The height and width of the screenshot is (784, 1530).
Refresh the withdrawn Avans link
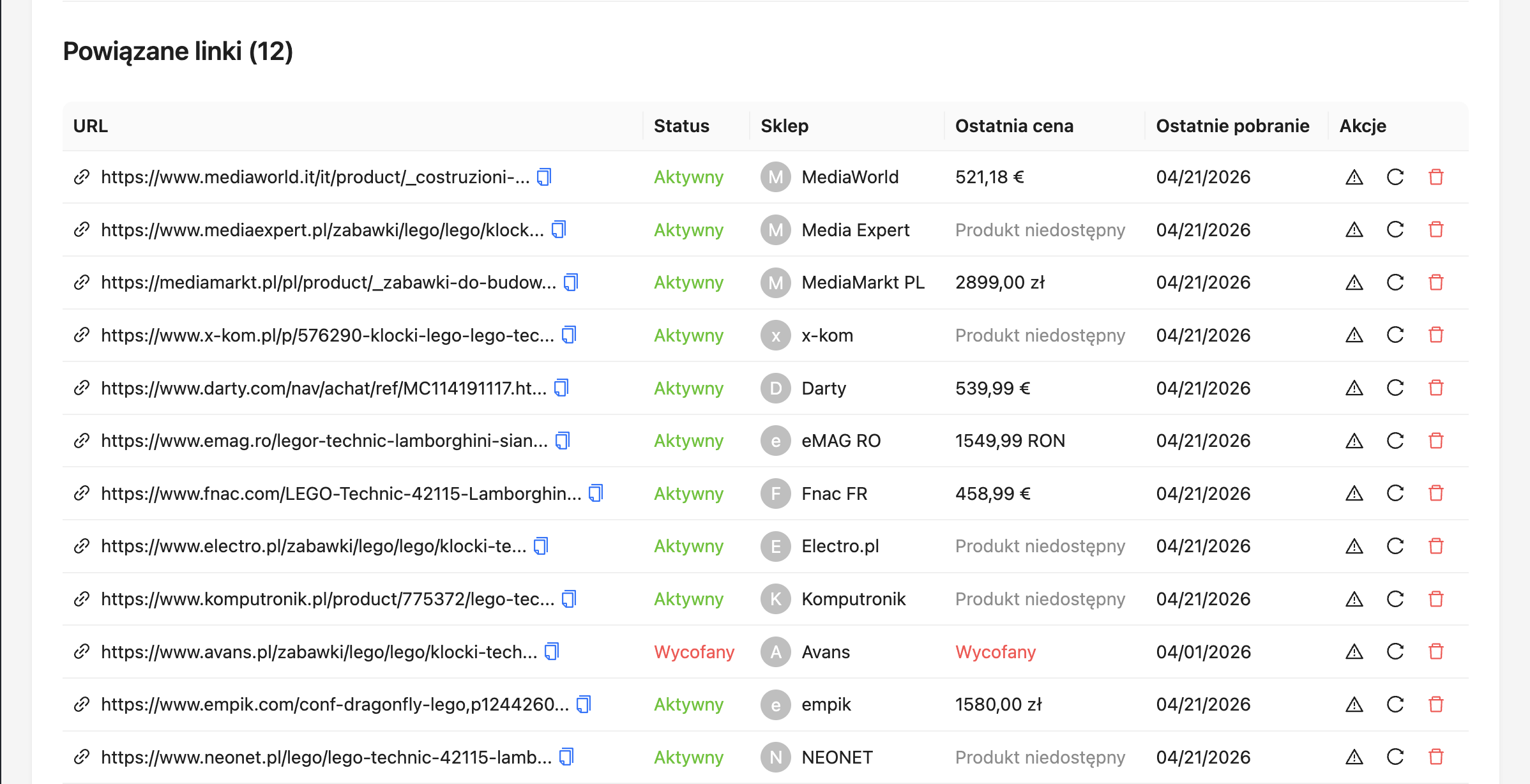[1395, 652]
